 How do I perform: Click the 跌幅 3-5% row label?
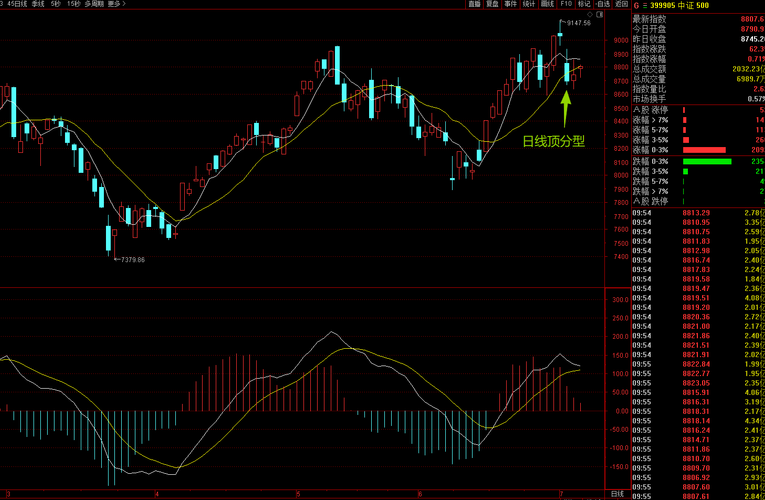click(650, 171)
